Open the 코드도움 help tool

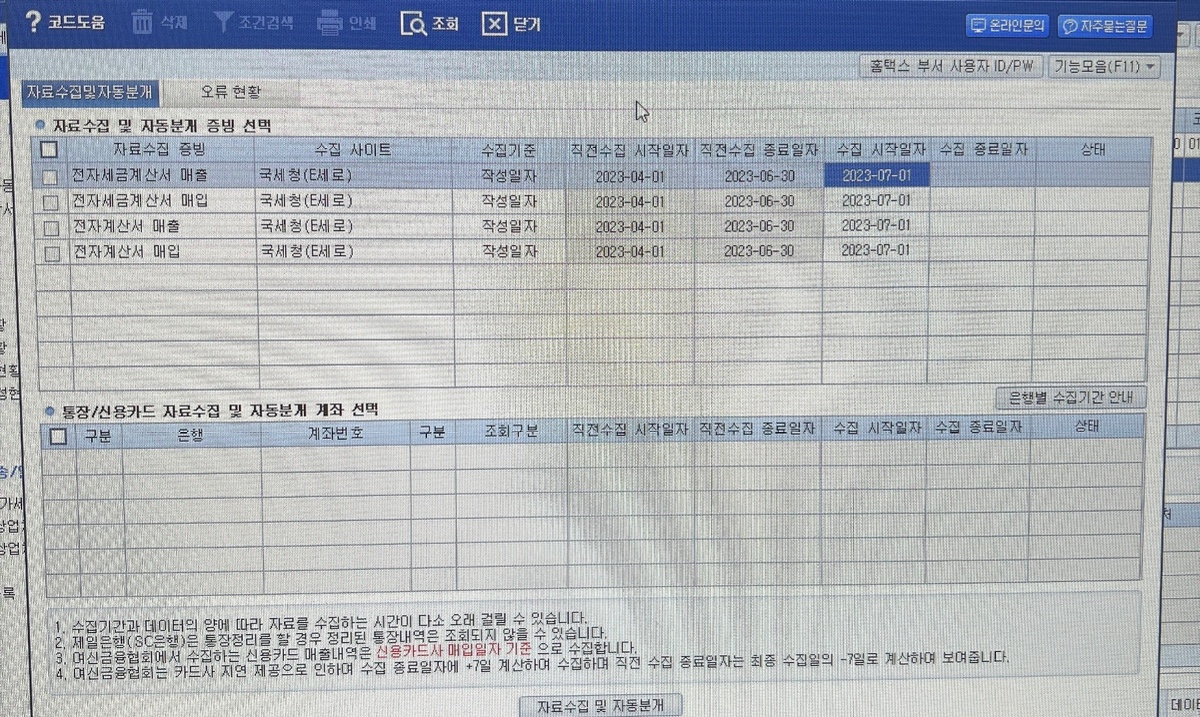pyautogui.click(x=65, y=22)
